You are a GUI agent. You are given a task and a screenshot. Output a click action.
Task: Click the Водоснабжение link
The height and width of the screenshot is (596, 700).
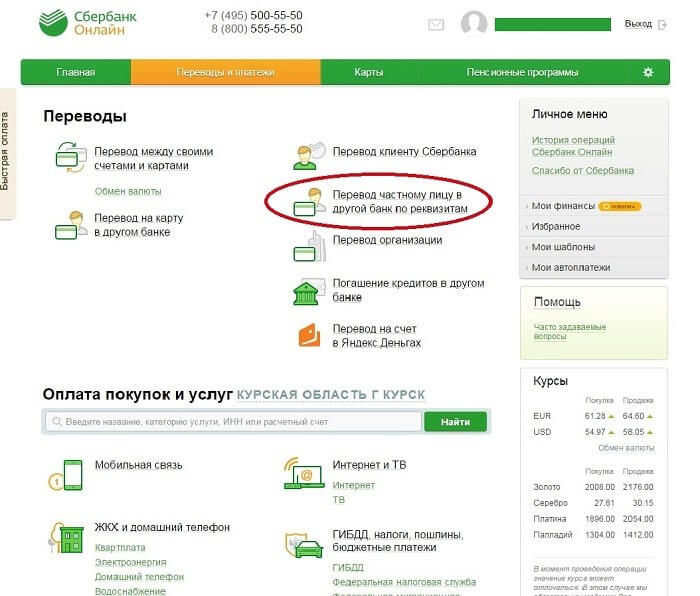tap(130, 591)
